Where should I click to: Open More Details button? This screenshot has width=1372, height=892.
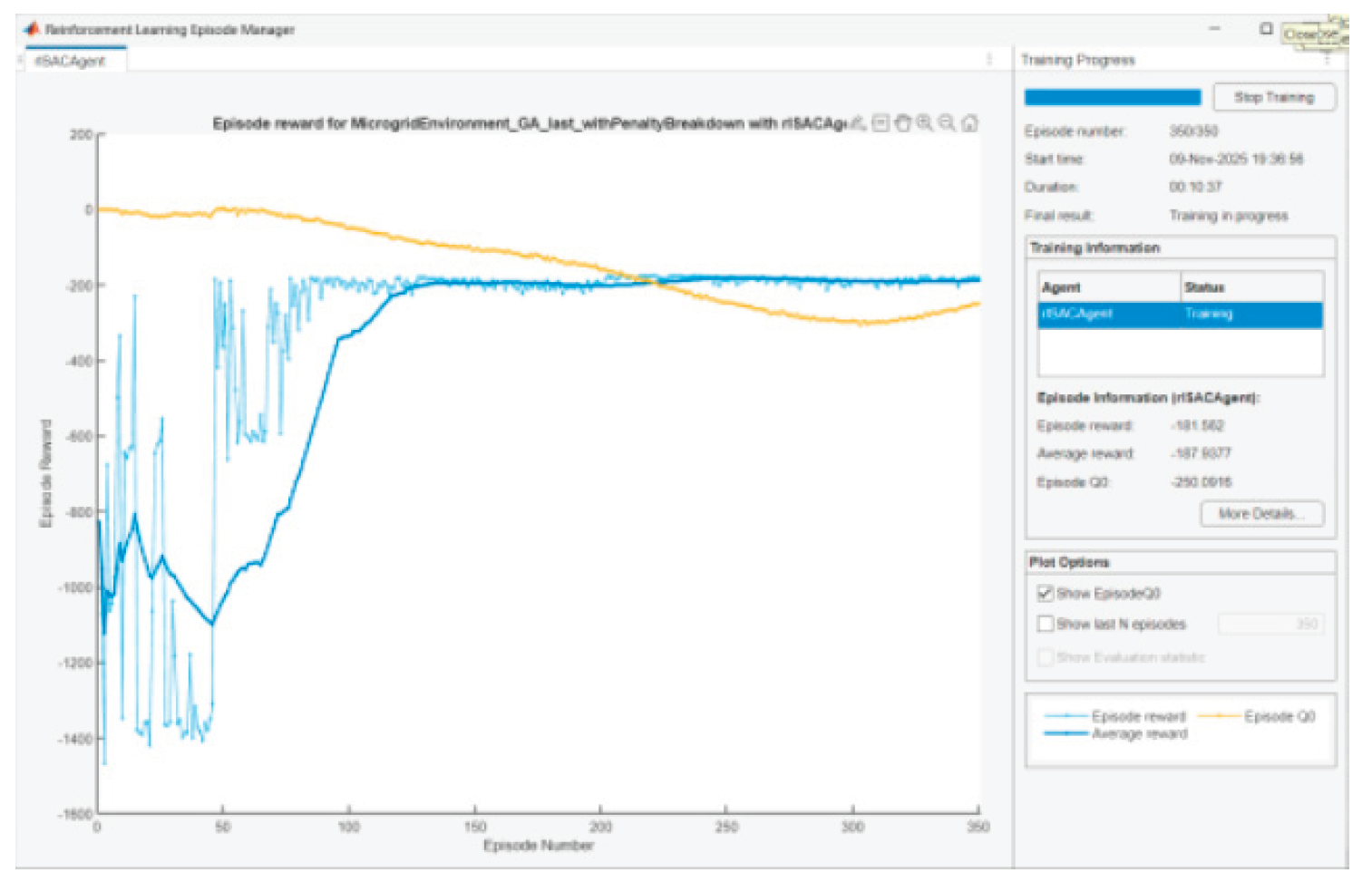[1261, 514]
